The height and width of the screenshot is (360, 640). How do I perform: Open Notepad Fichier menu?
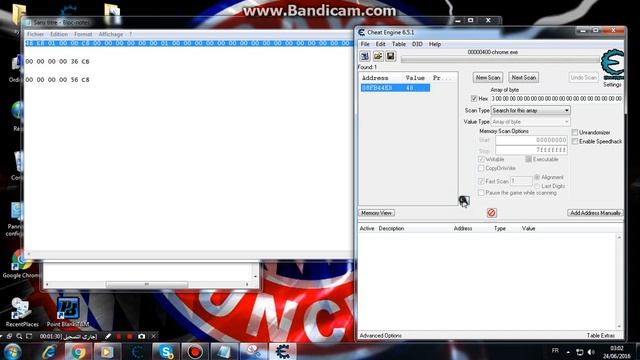coord(36,34)
